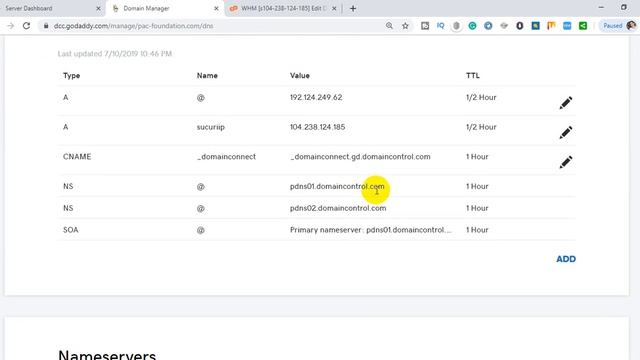
Task: Click the Type column header
Action: (71, 76)
